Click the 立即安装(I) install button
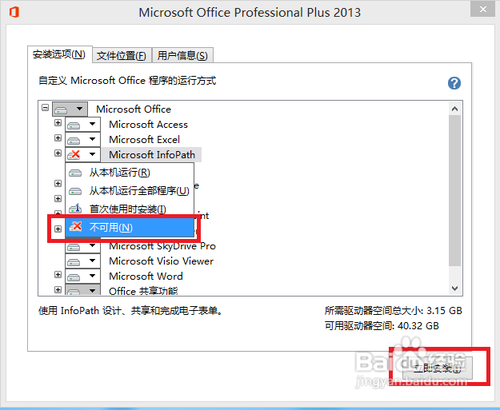Viewport: 500px width, 410px height. pyautogui.click(x=437, y=368)
